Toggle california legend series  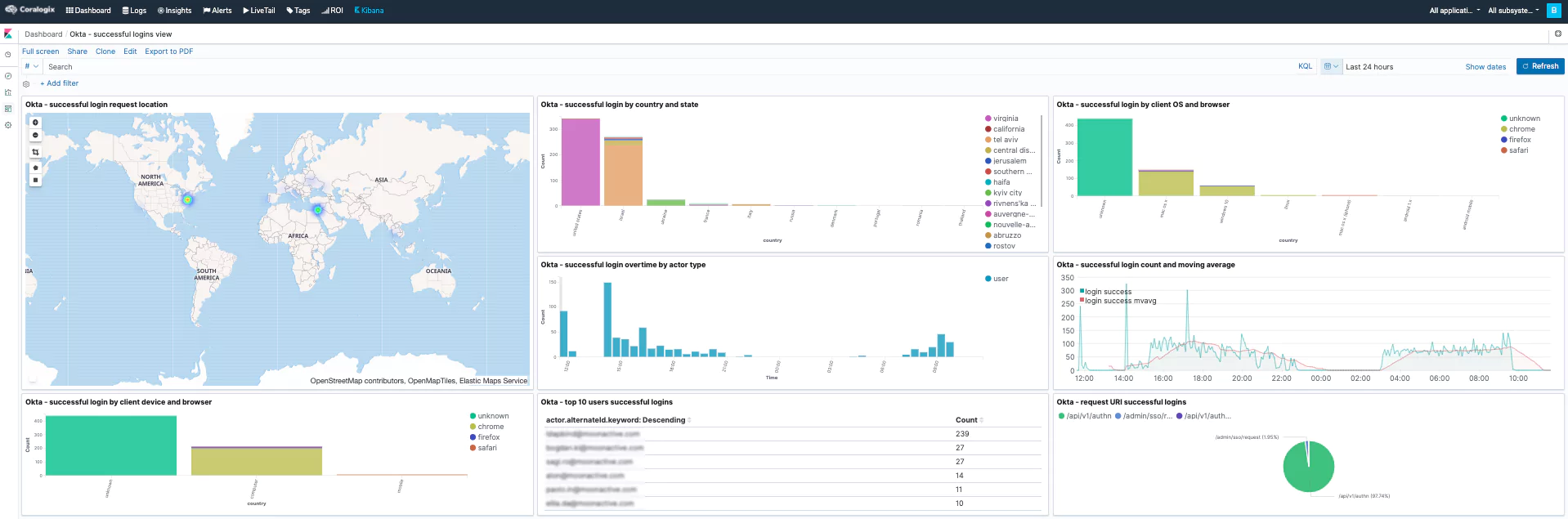pos(1005,129)
